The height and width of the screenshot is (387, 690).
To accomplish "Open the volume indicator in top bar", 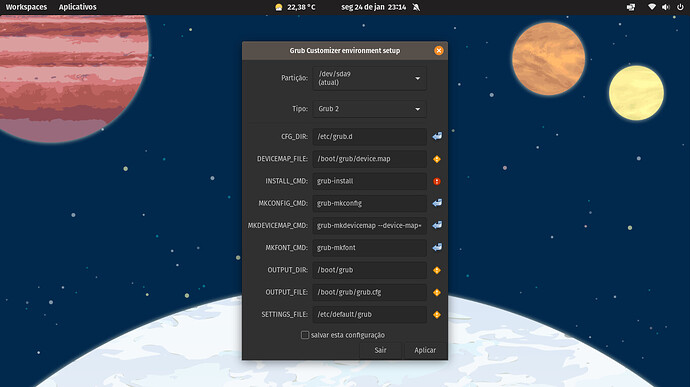I will pyautogui.click(x=666, y=7).
